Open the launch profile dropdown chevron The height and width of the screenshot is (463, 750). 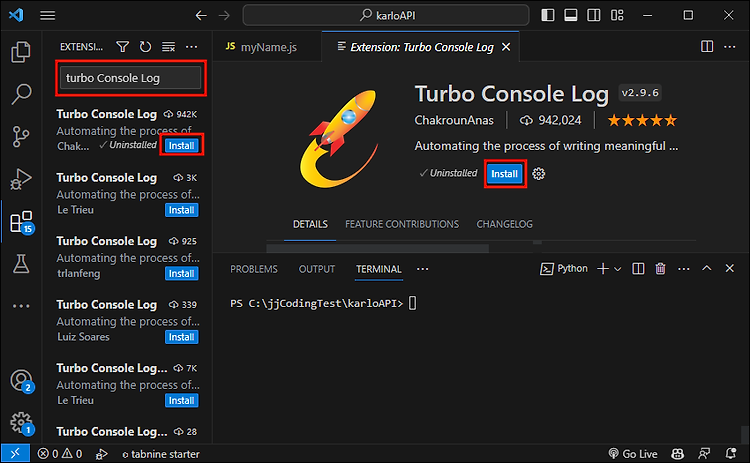click(x=618, y=269)
